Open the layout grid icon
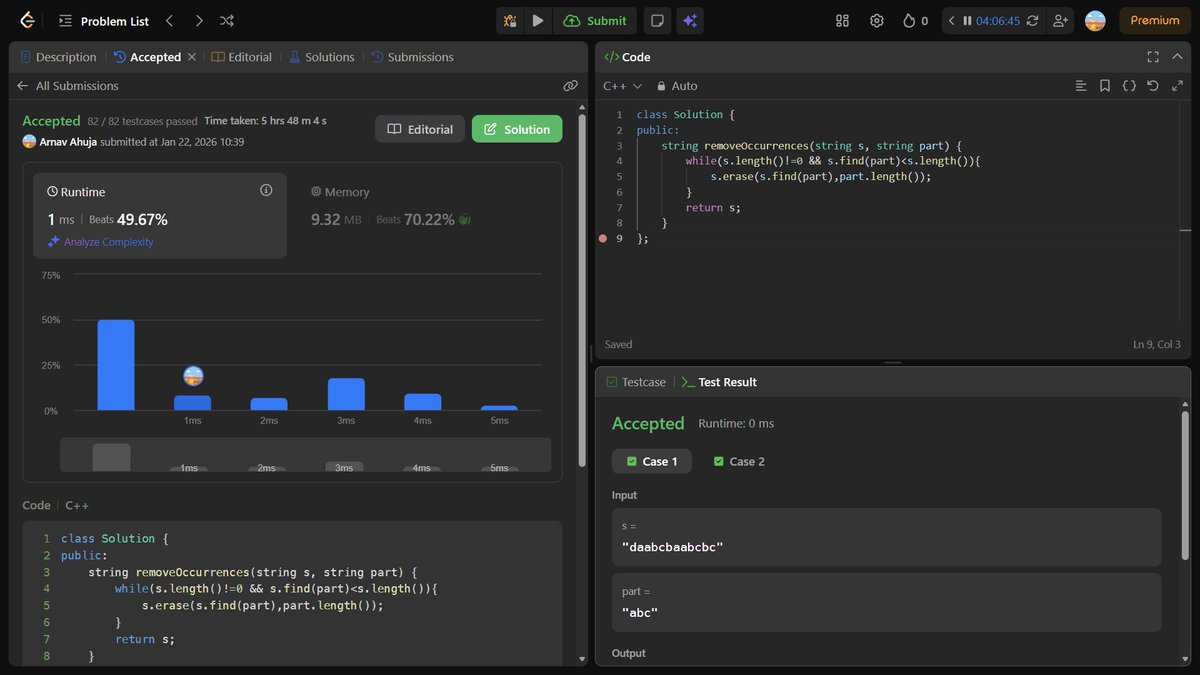This screenshot has width=1200, height=675. pyautogui.click(x=842, y=20)
